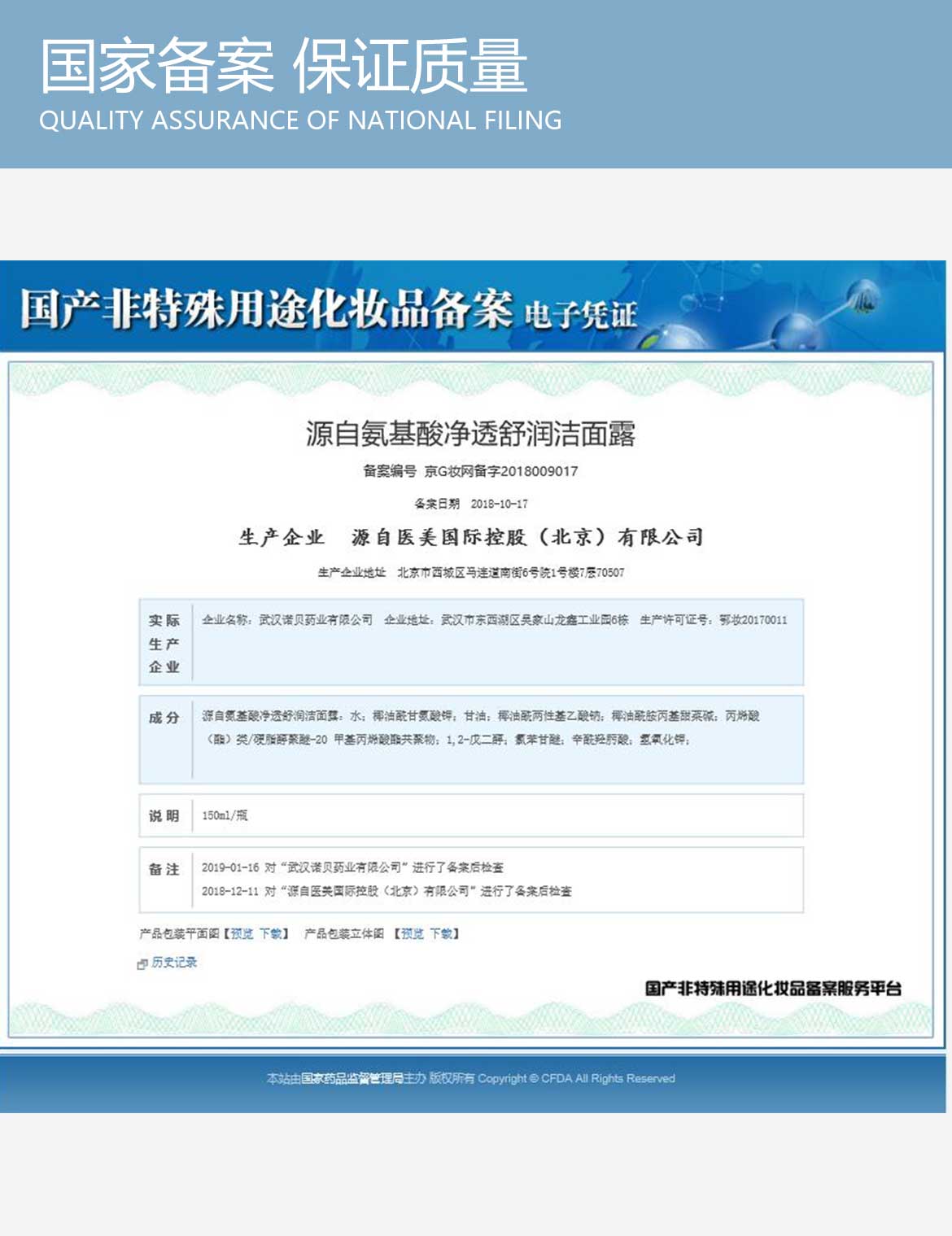Screen dimensions: 952x1236
Task: Click the 150ml/瓶 description text
Action: (x=225, y=815)
